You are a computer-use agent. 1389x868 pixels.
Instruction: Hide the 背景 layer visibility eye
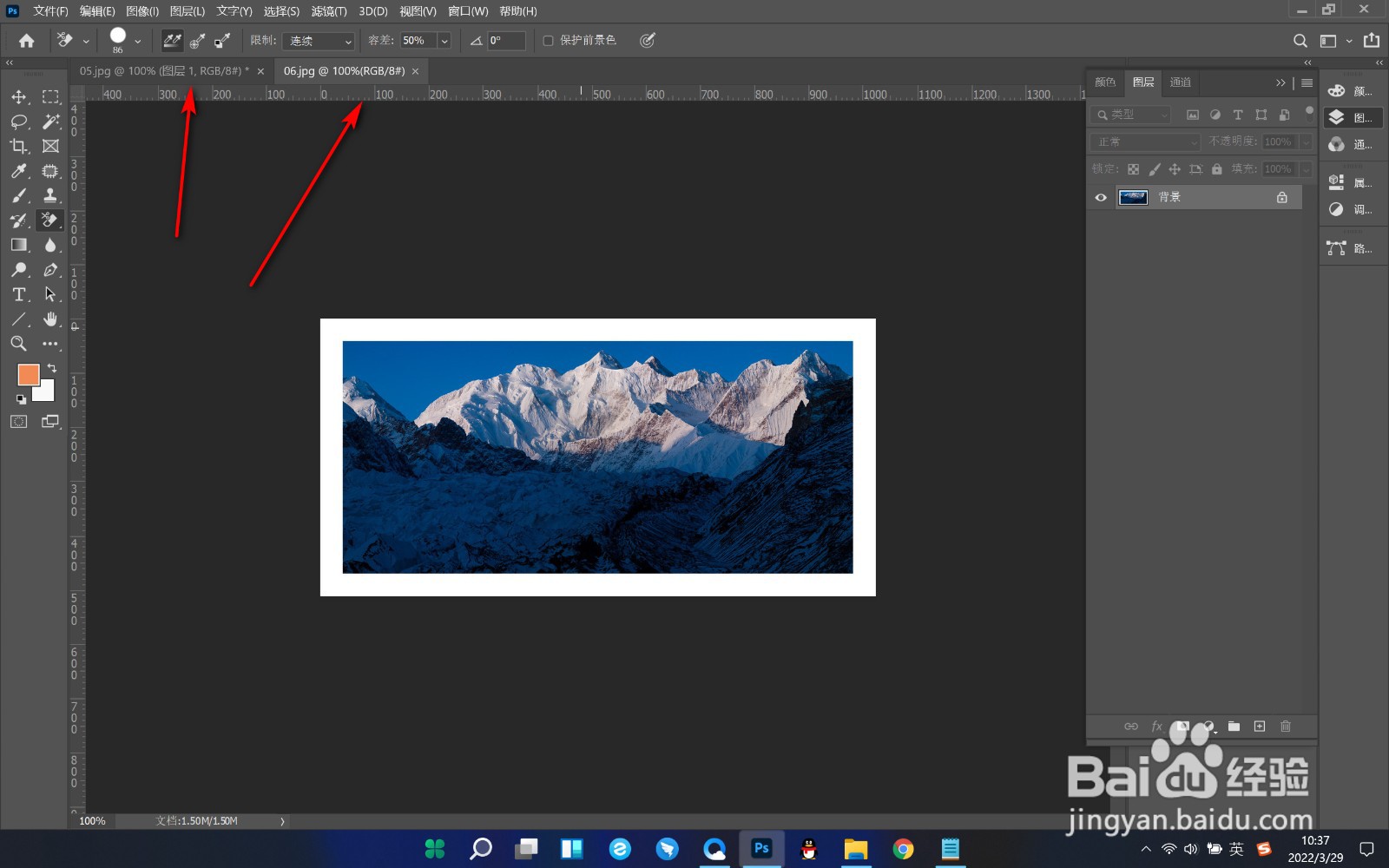[x=1101, y=197]
